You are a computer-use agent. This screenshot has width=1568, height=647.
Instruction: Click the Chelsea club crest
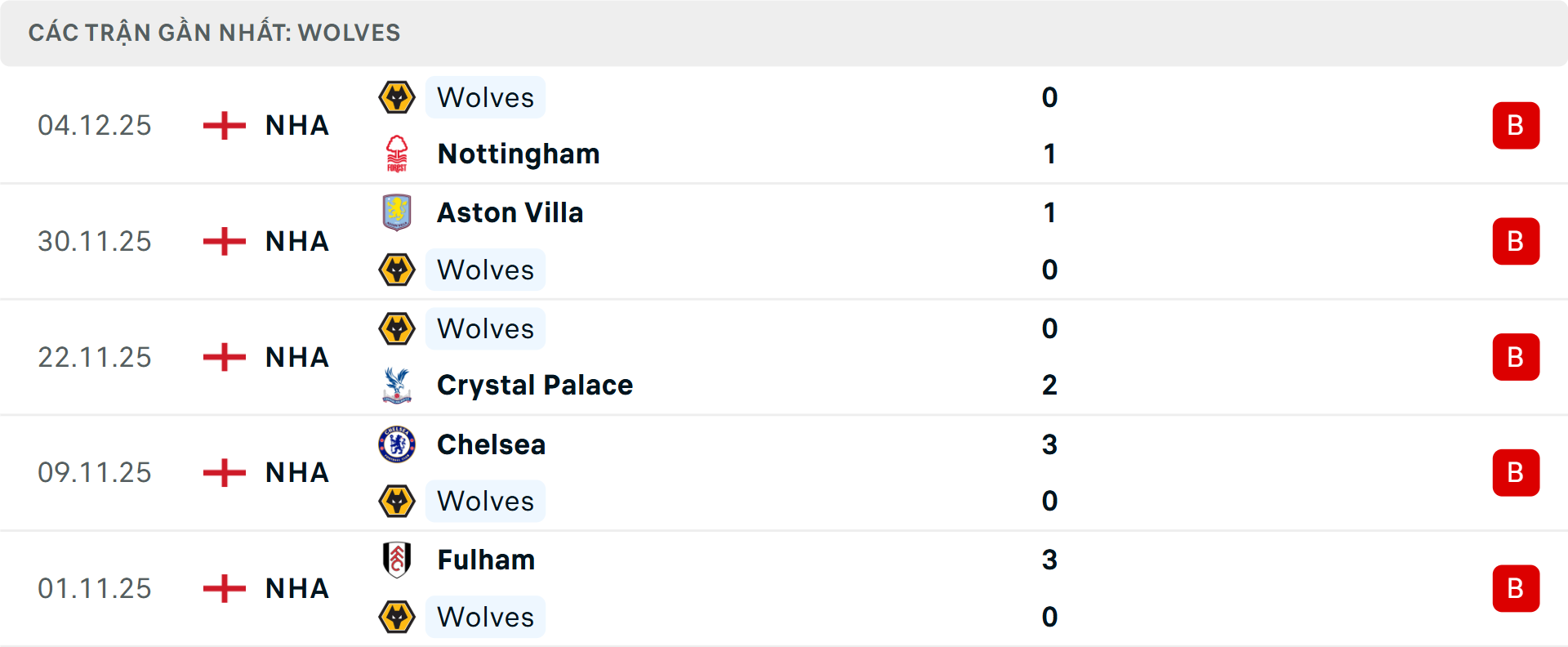[398, 445]
